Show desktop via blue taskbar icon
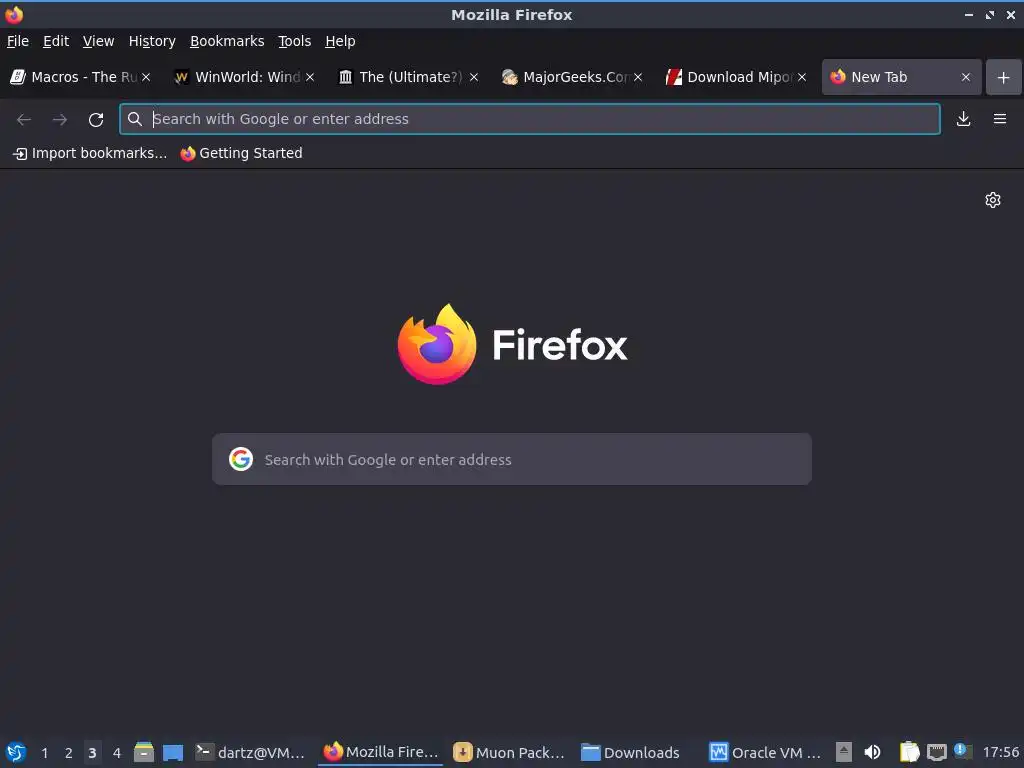 click(172, 752)
